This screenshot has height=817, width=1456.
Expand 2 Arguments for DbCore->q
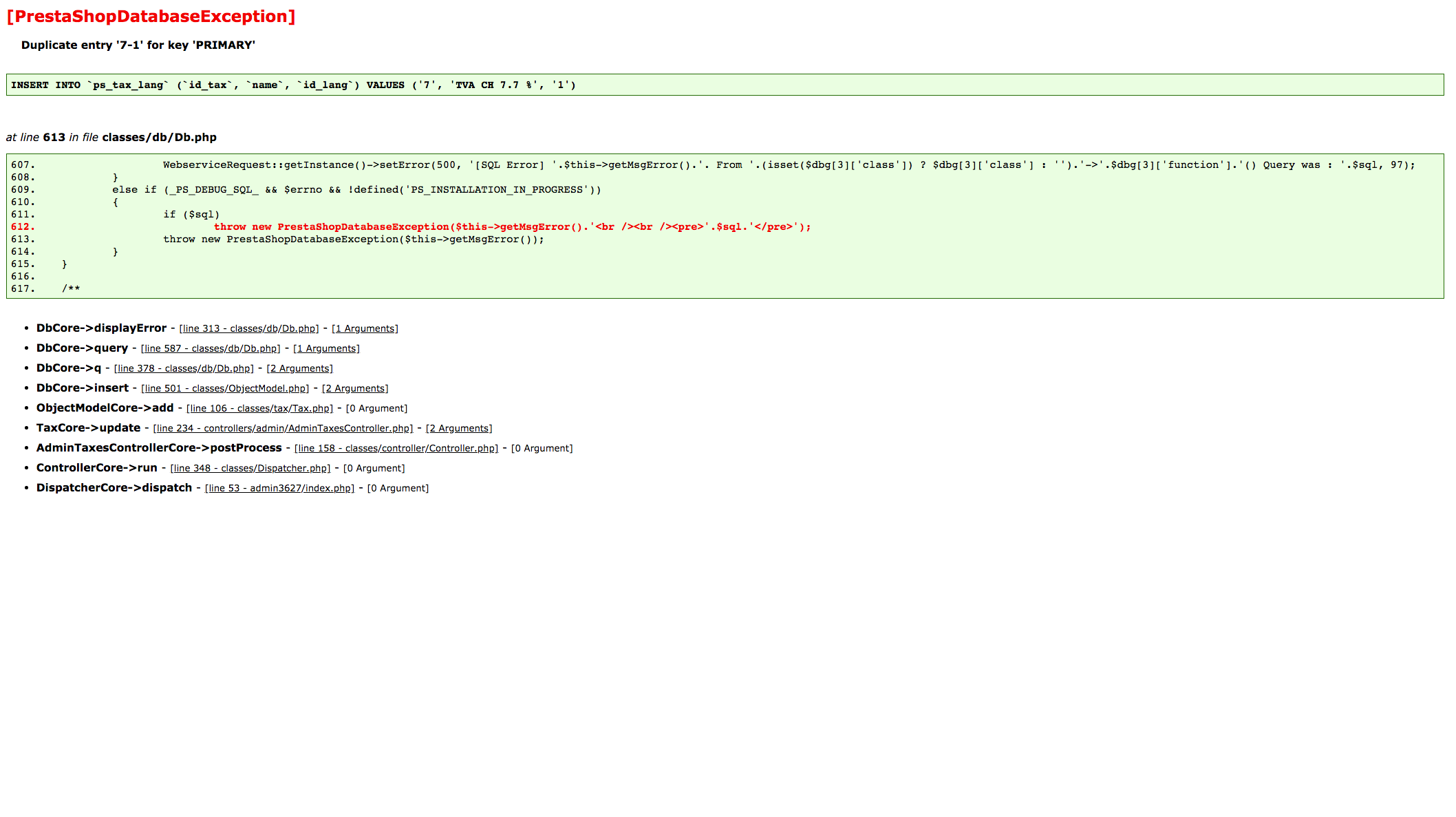[299, 369]
